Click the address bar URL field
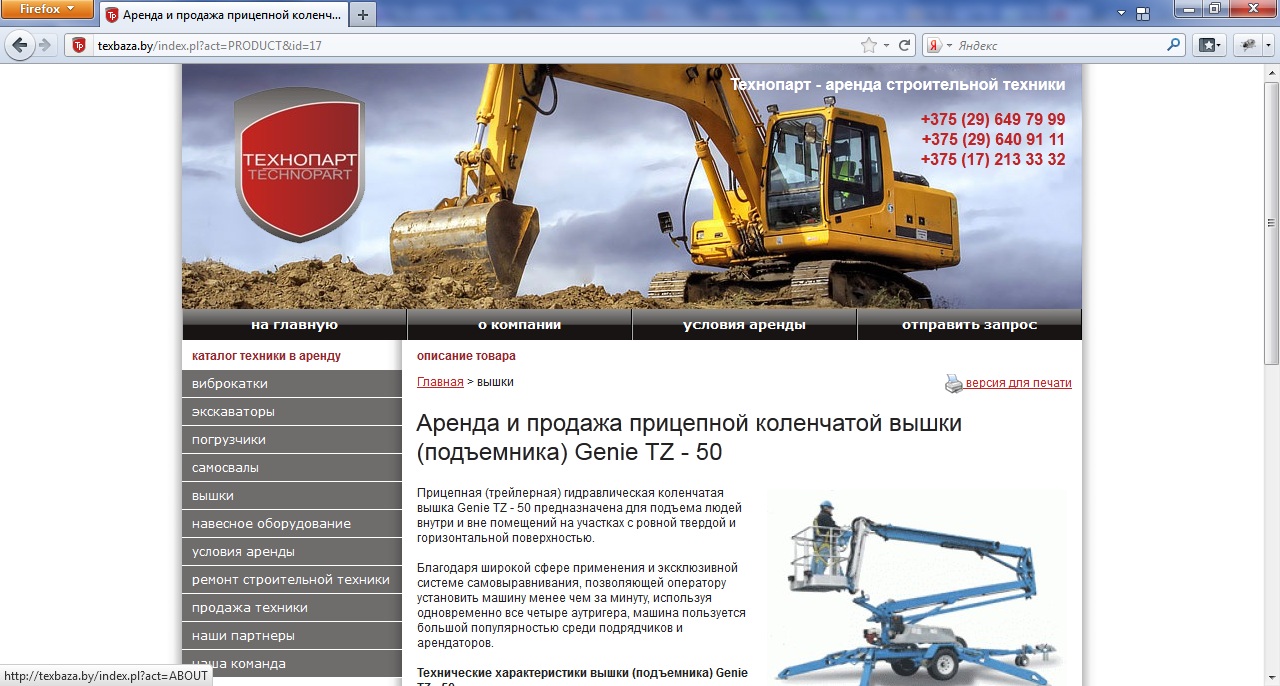 475,45
